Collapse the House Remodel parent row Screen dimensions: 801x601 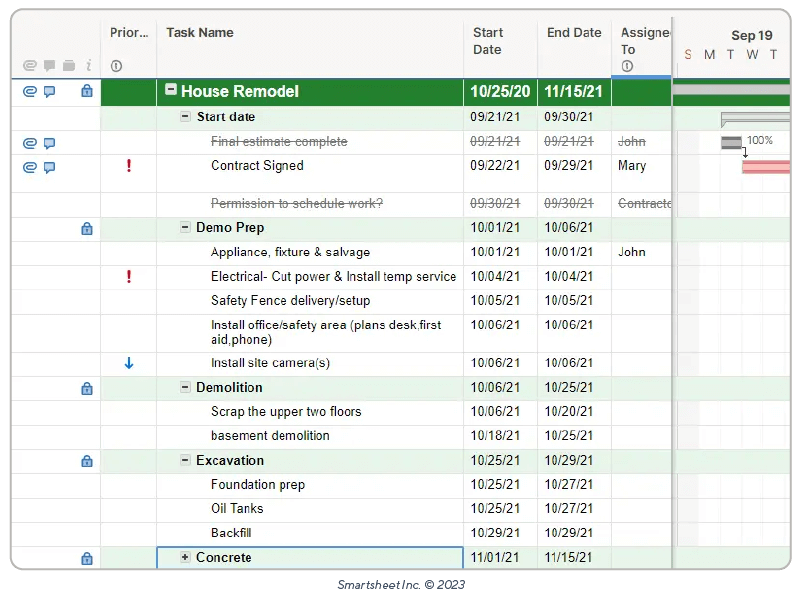(171, 90)
